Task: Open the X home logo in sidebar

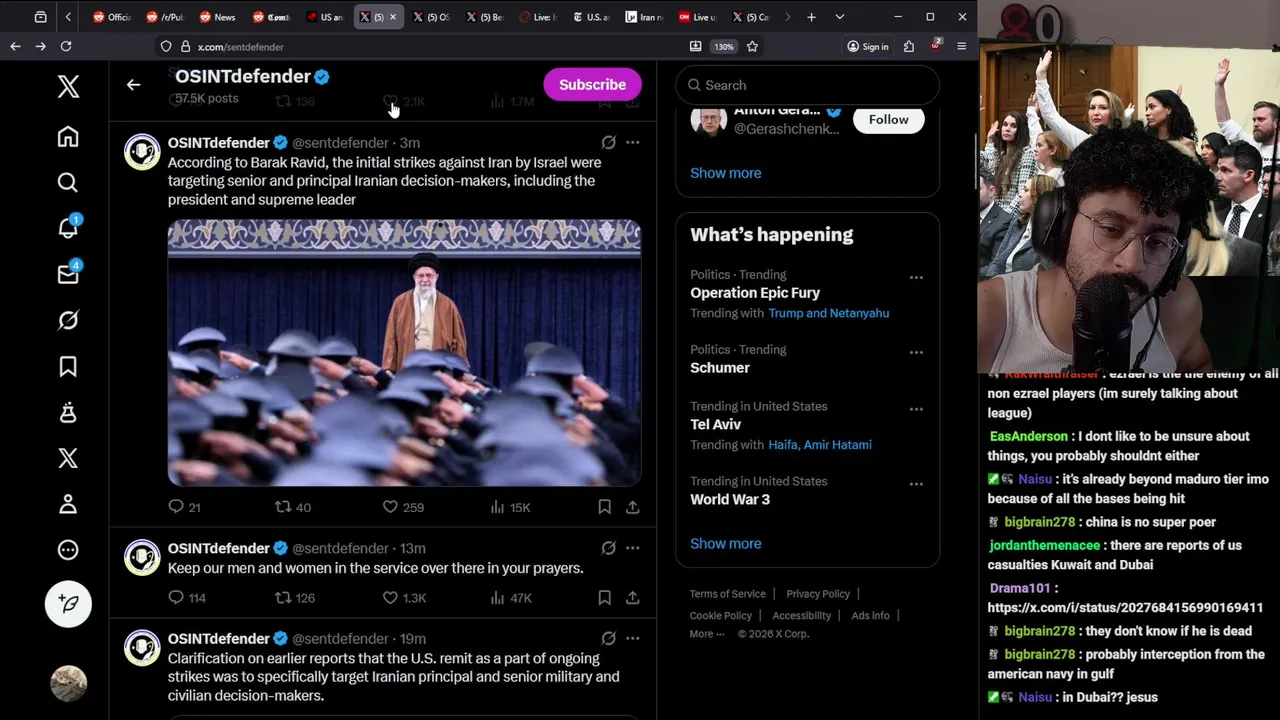Action: tap(68, 86)
